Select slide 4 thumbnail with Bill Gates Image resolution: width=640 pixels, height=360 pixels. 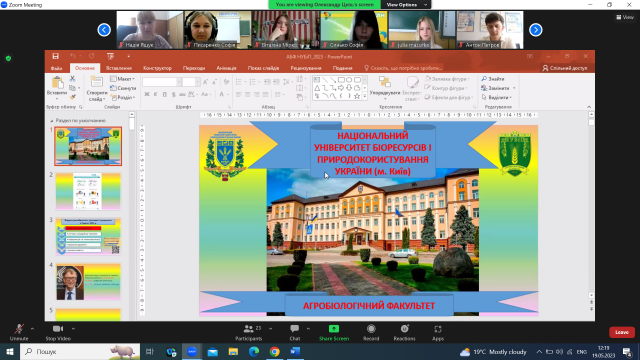point(88,282)
